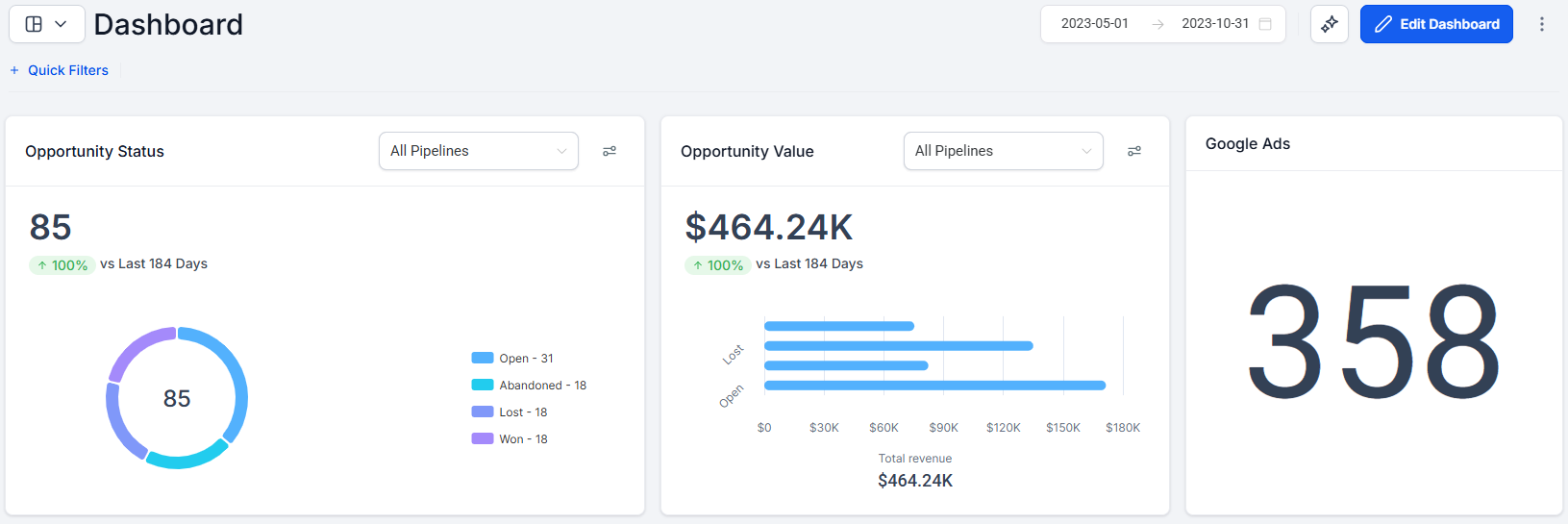Click the Edit Dashboard button
This screenshot has width=1568, height=524.
point(1436,24)
